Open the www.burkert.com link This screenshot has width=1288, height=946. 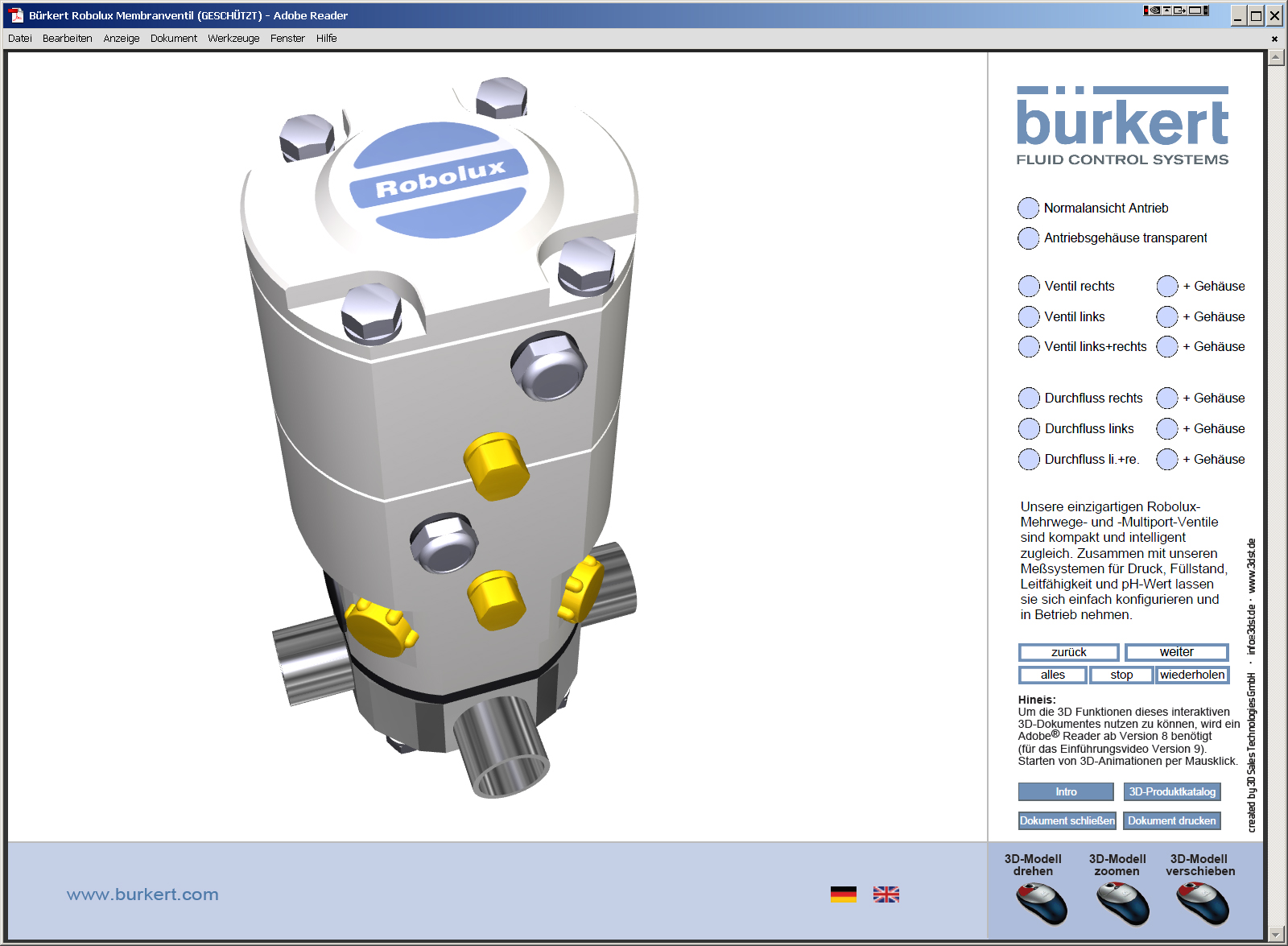coord(141,894)
